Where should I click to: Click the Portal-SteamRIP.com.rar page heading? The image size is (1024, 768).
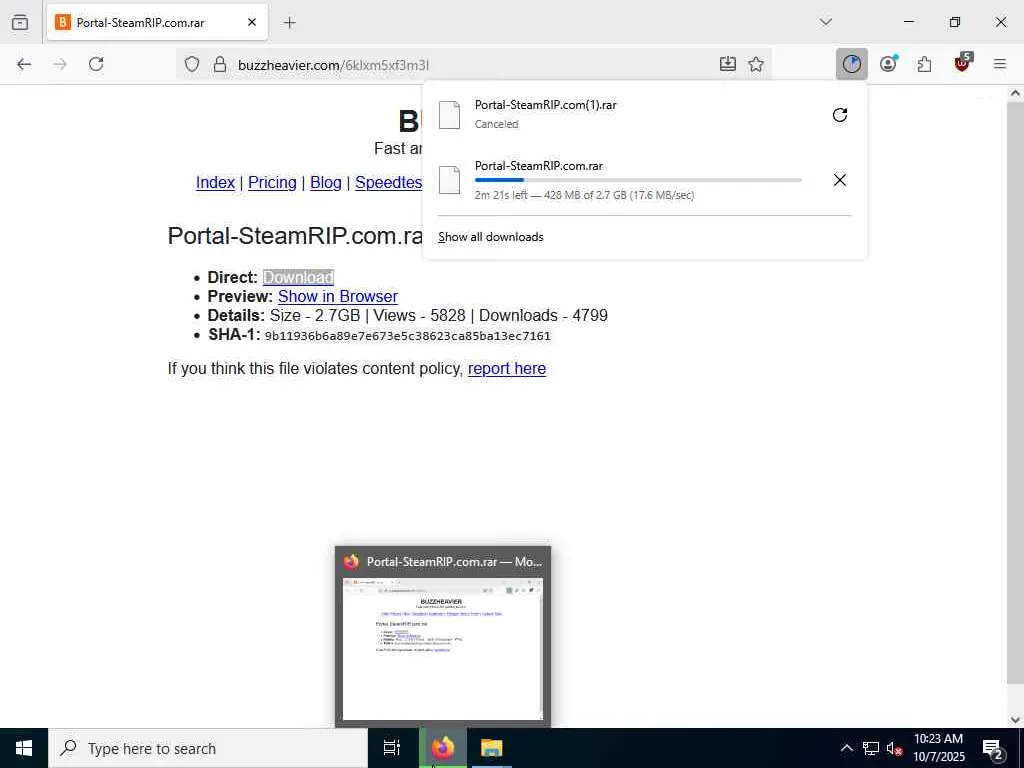coord(295,236)
